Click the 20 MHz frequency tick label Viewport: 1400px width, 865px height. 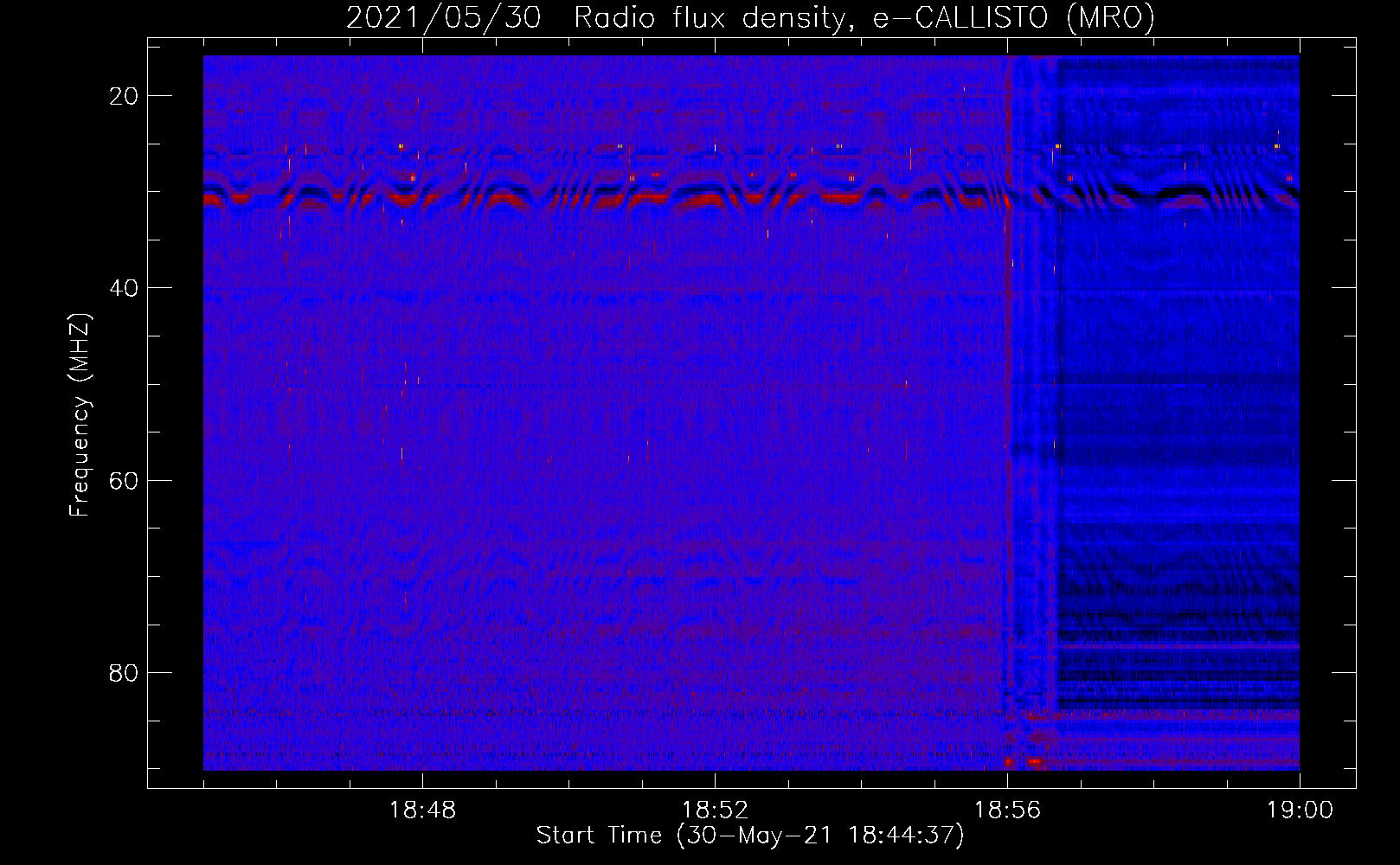tap(125, 96)
